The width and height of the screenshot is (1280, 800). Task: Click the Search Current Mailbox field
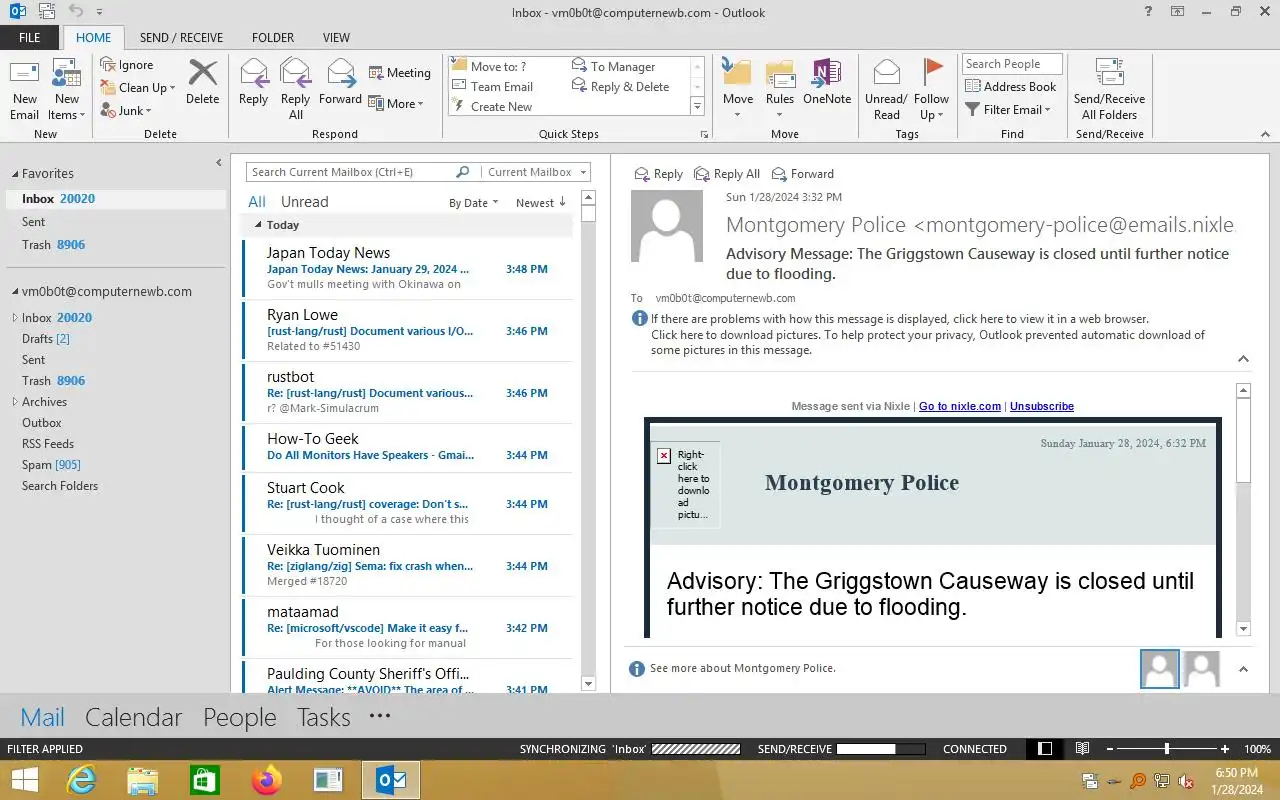point(350,172)
